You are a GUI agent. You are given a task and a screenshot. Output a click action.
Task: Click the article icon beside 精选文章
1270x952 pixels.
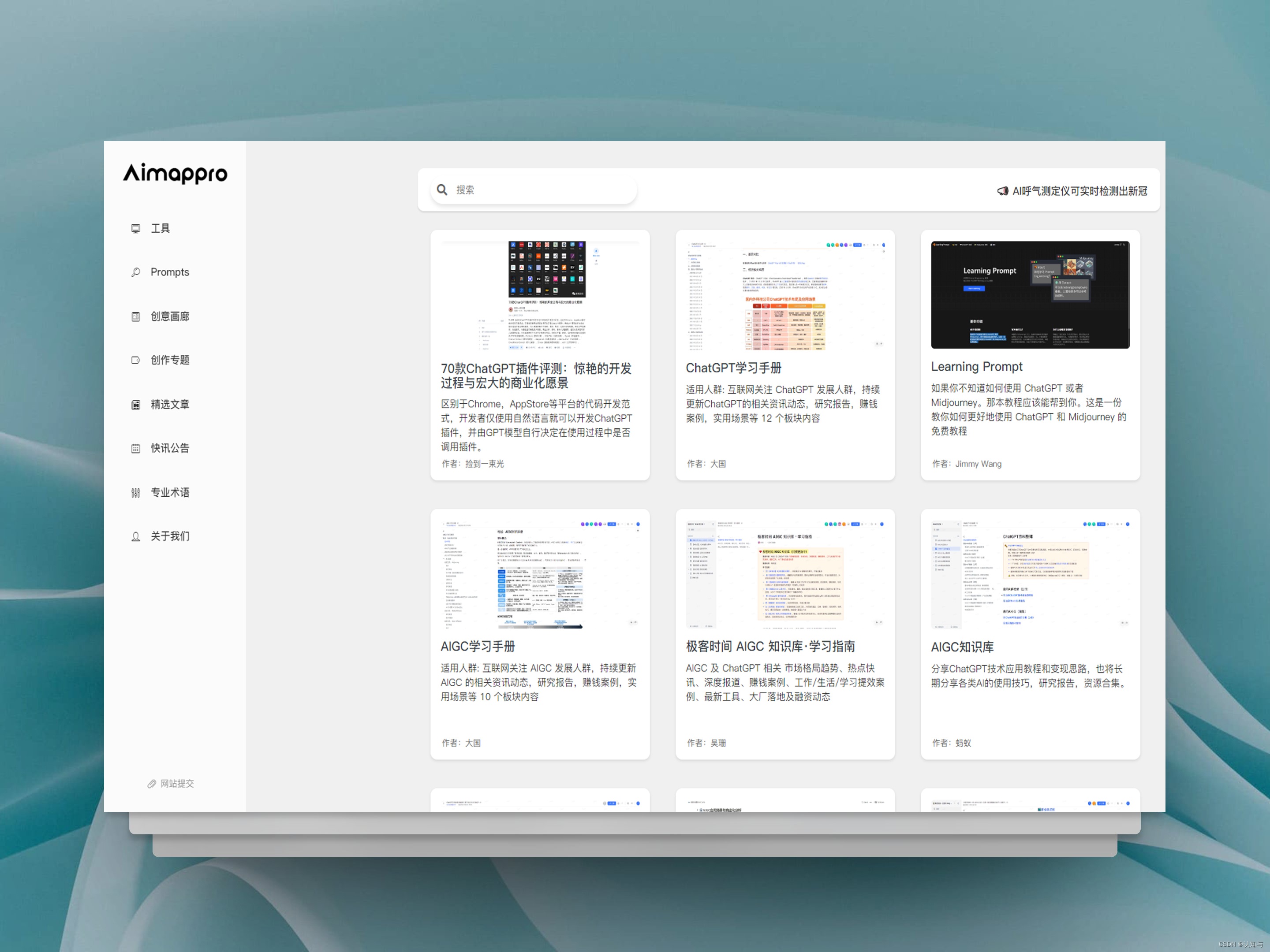click(135, 405)
